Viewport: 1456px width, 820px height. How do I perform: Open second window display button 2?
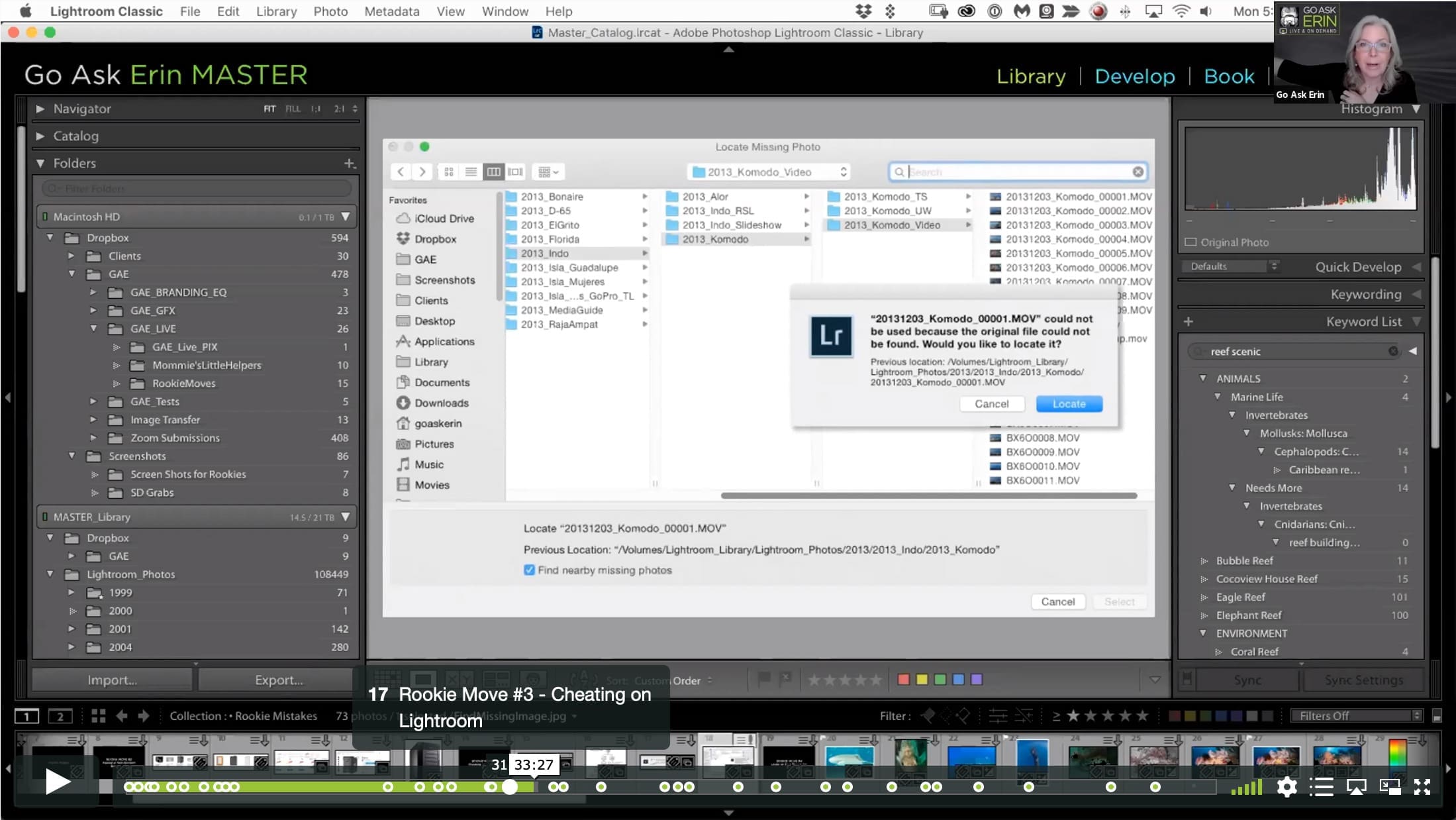point(60,716)
